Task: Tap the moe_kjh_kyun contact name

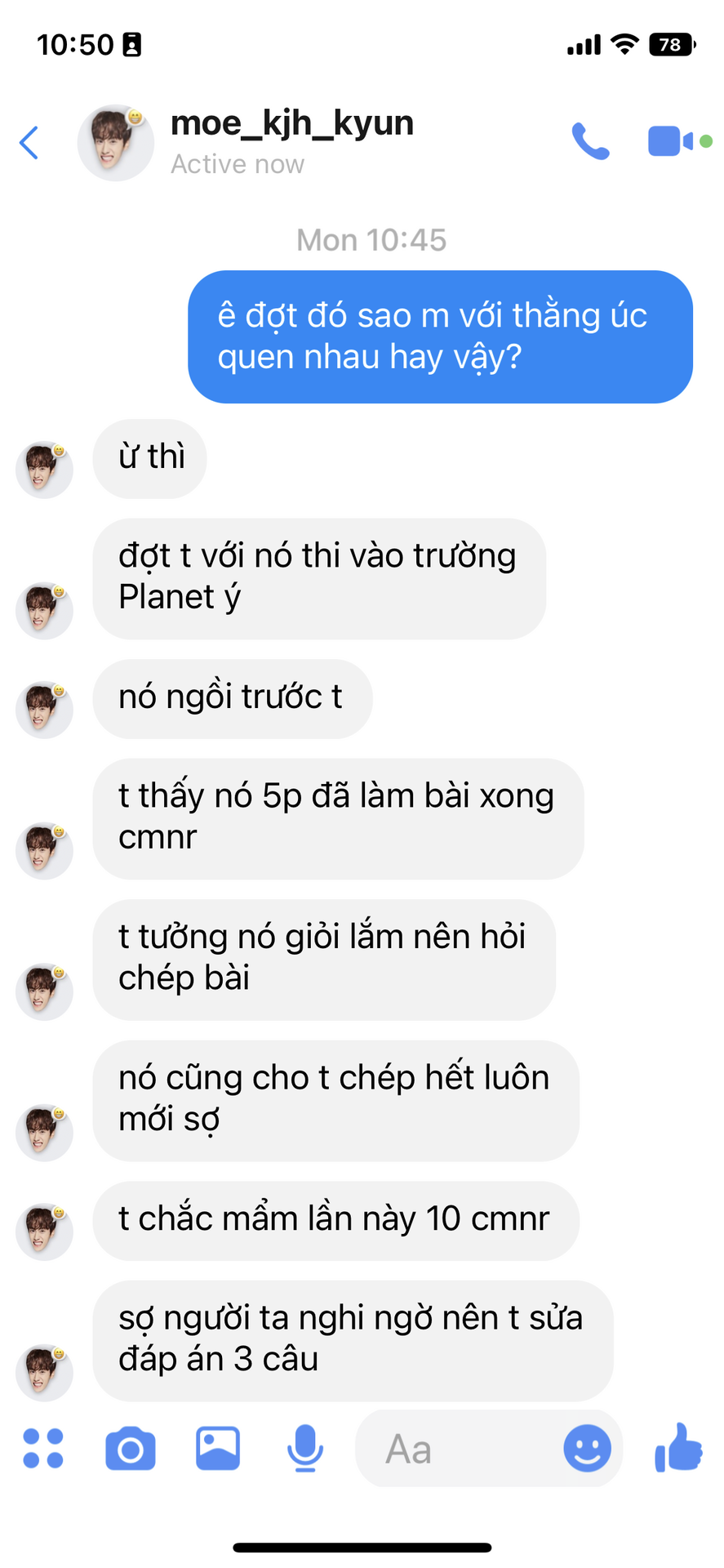Action: [292, 123]
